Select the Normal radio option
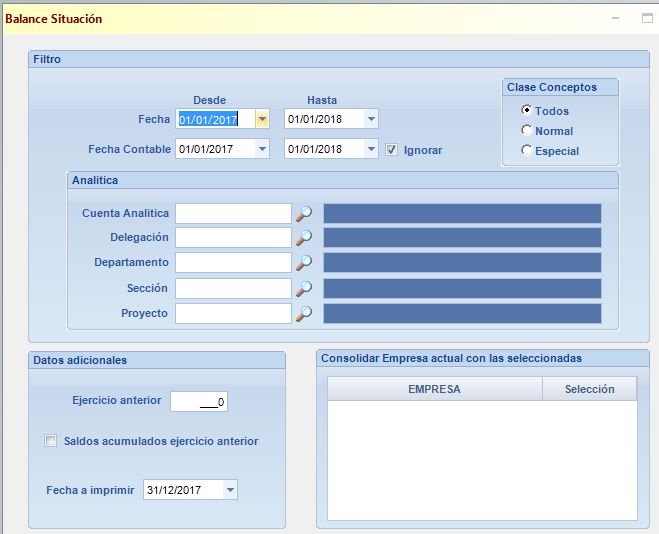Screen dimensions: 659x534 [526, 130]
